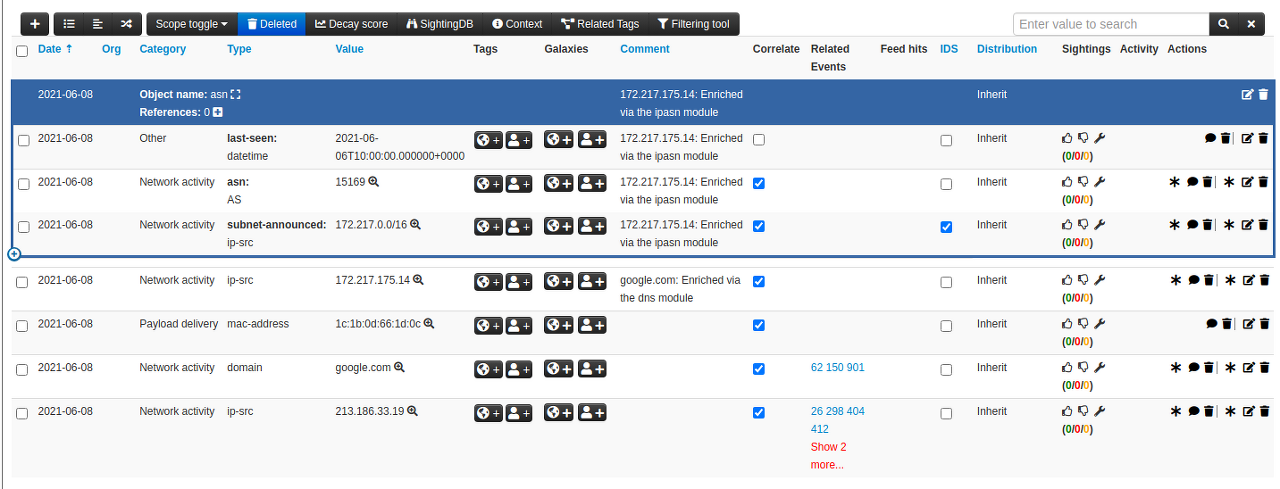
Task: Click the Comment column header
Action: (x=645, y=49)
